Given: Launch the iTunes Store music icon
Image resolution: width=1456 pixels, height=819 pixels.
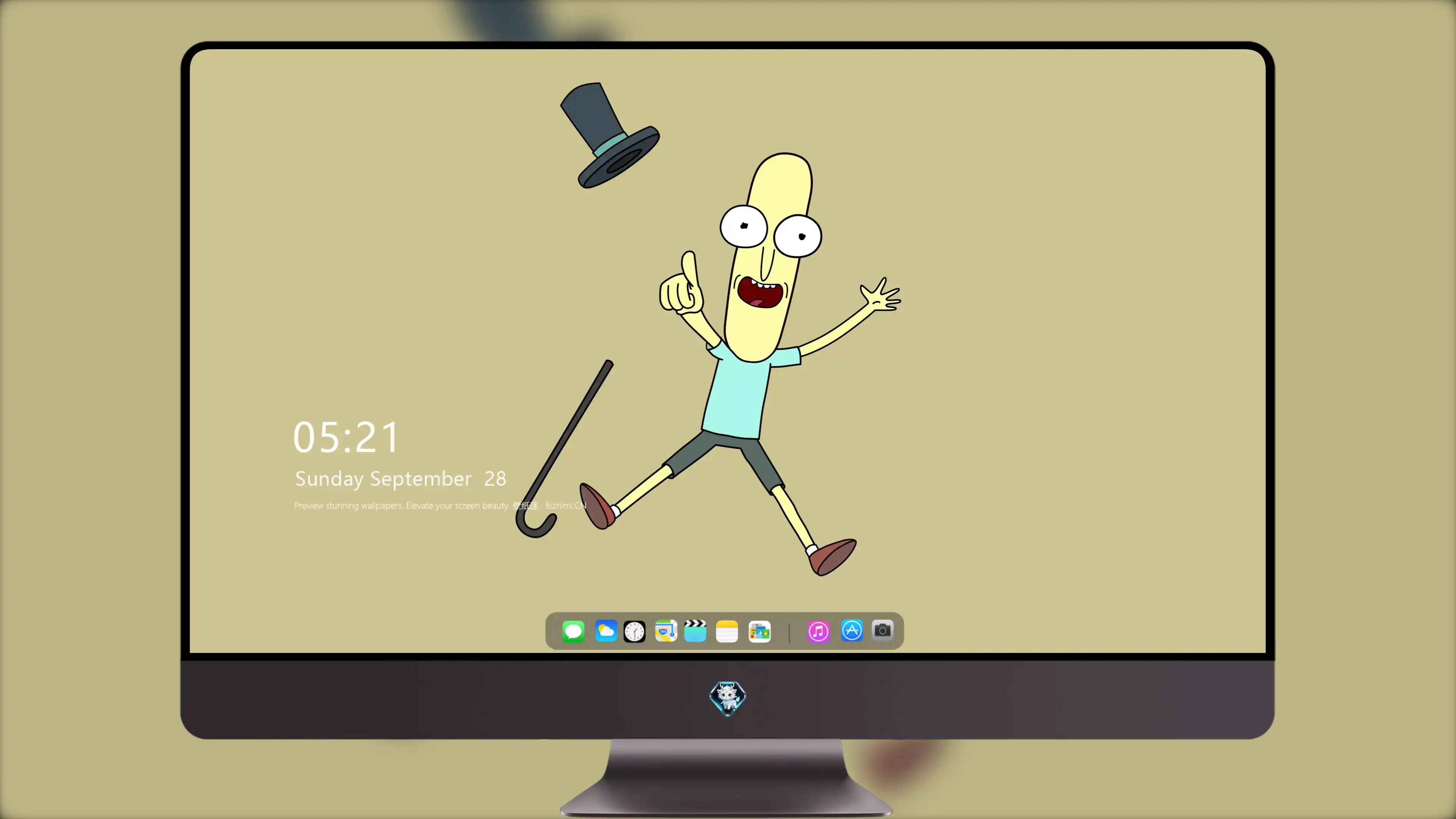Looking at the screenshot, I should point(819,631).
